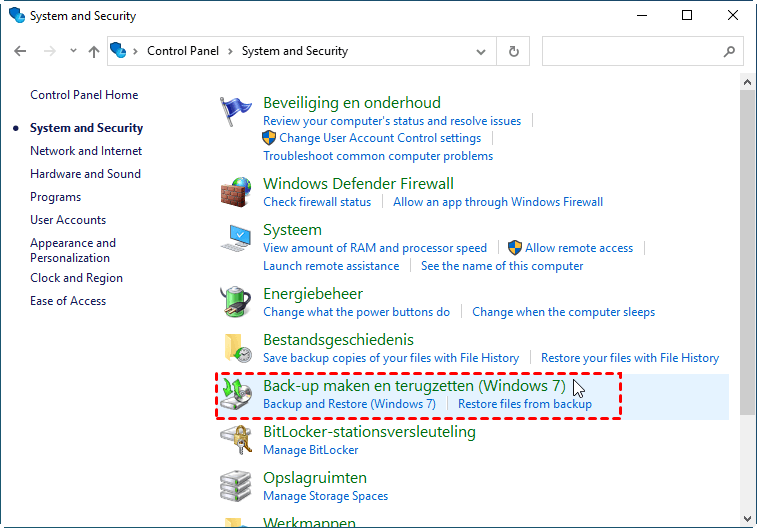Refresh the Control Panel view

pyautogui.click(x=514, y=51)
